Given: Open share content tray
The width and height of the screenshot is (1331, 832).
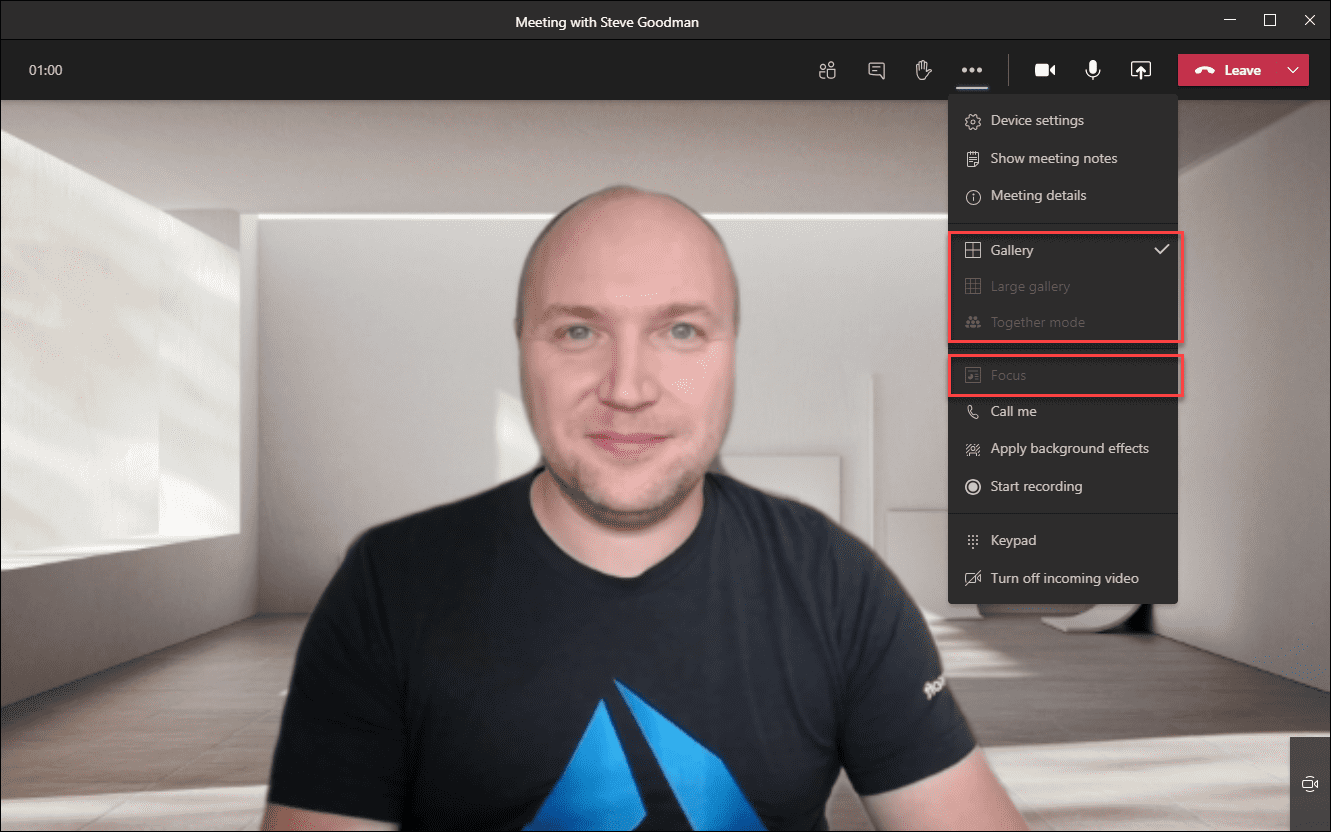Looking at the screenshot, I should coord(1141,70).
